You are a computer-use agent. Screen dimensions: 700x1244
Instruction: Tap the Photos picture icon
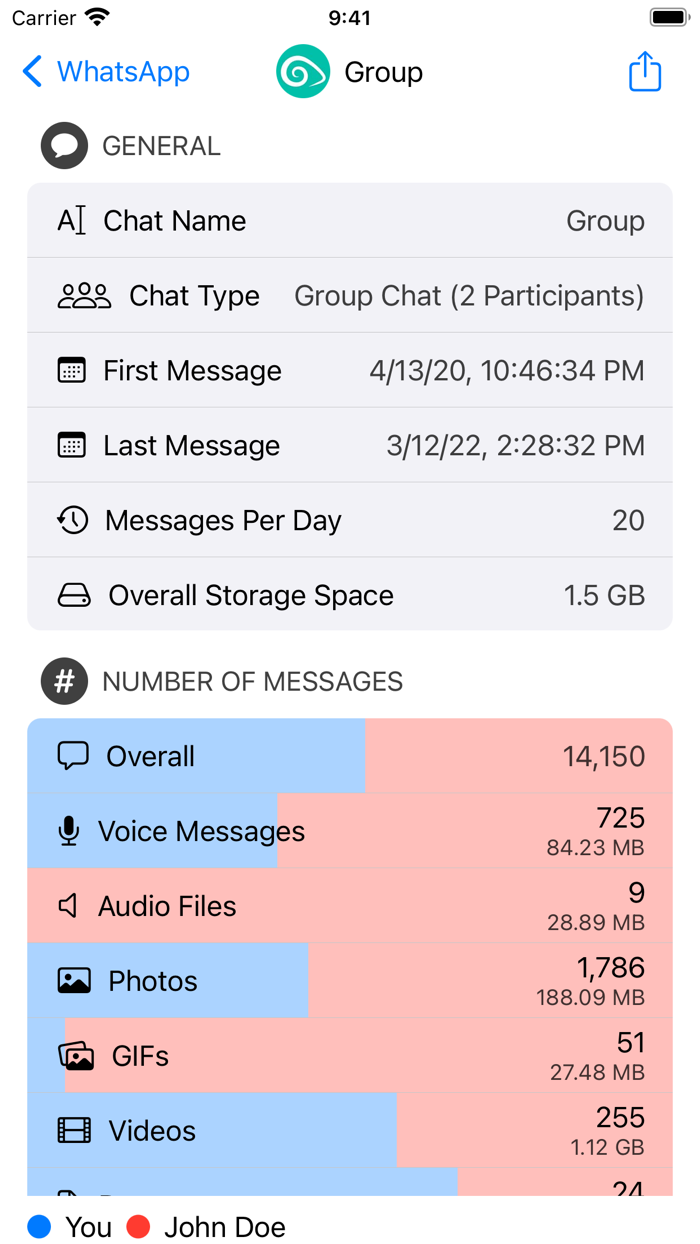click(74, 981)
